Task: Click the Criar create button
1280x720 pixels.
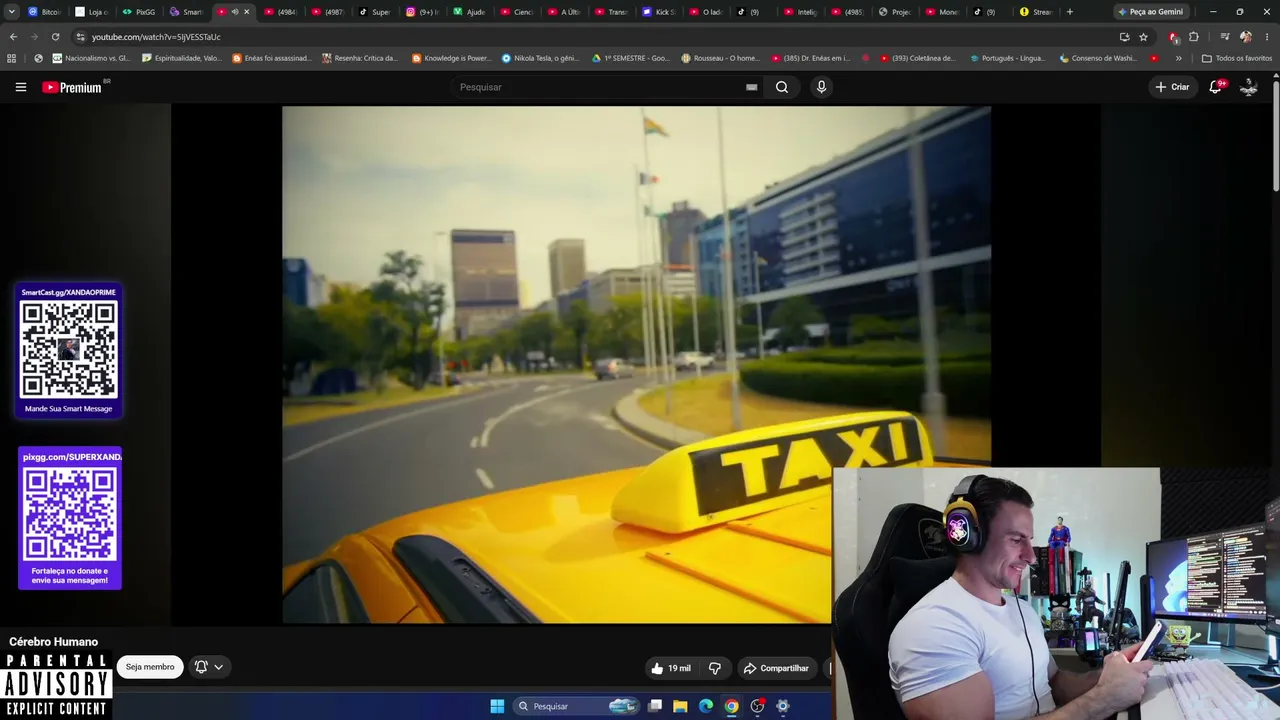Action: pos(1172,87)
